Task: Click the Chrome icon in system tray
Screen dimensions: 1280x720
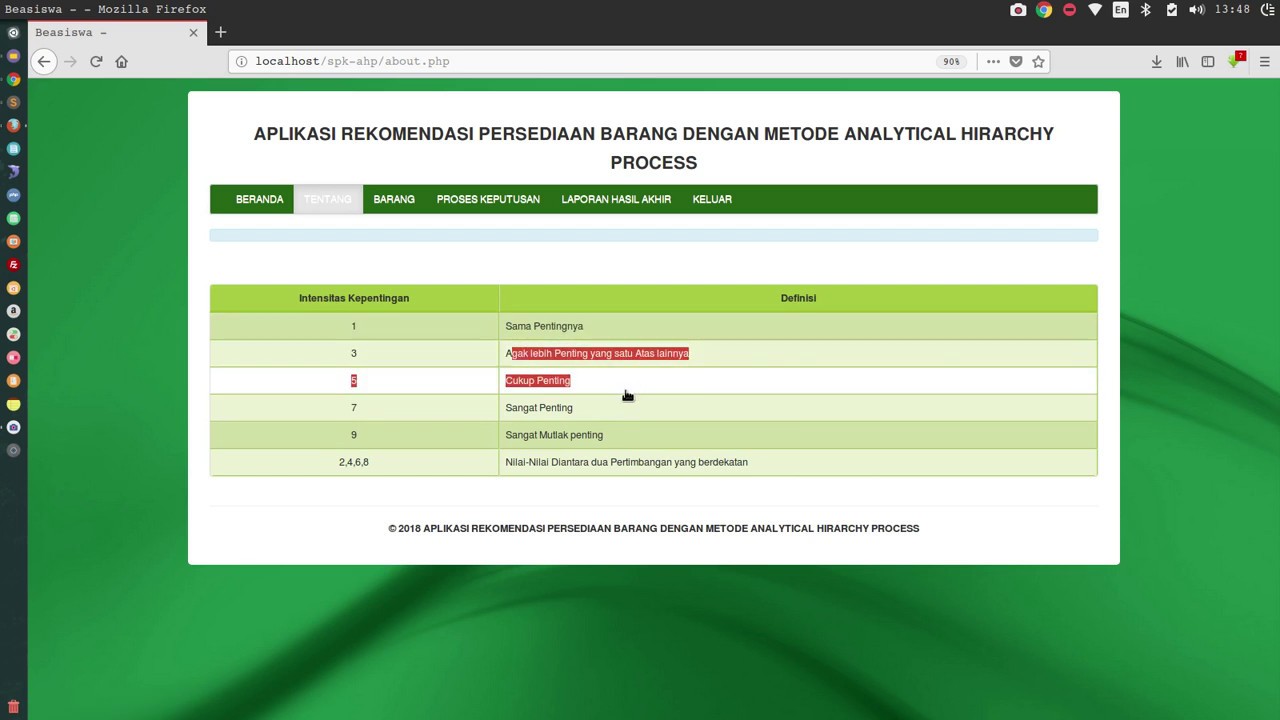Action: (x=1044, y=10)
